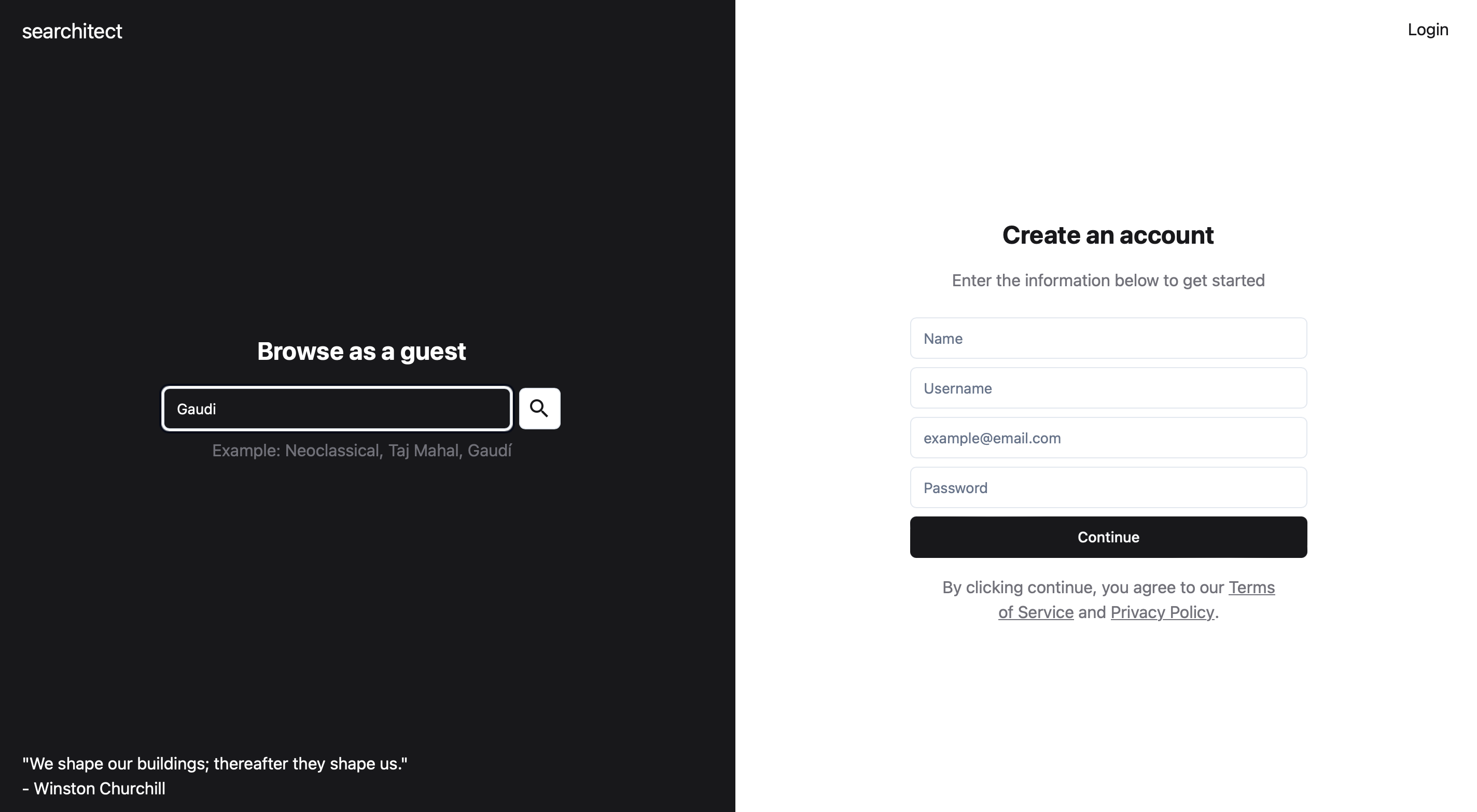Click Continue to create account
This screenshot has width=1477, height=812.
point(1108,537)
